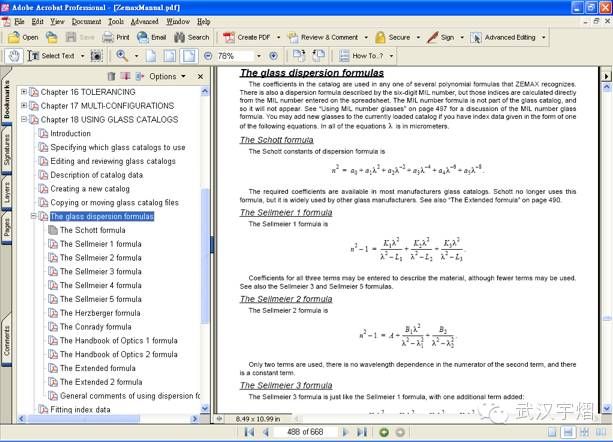Collapse Chapter 18 USING GLASS CATALOGS
Image resolution: width=613 pixels, height=442 pixels.
tap(24, 119)
